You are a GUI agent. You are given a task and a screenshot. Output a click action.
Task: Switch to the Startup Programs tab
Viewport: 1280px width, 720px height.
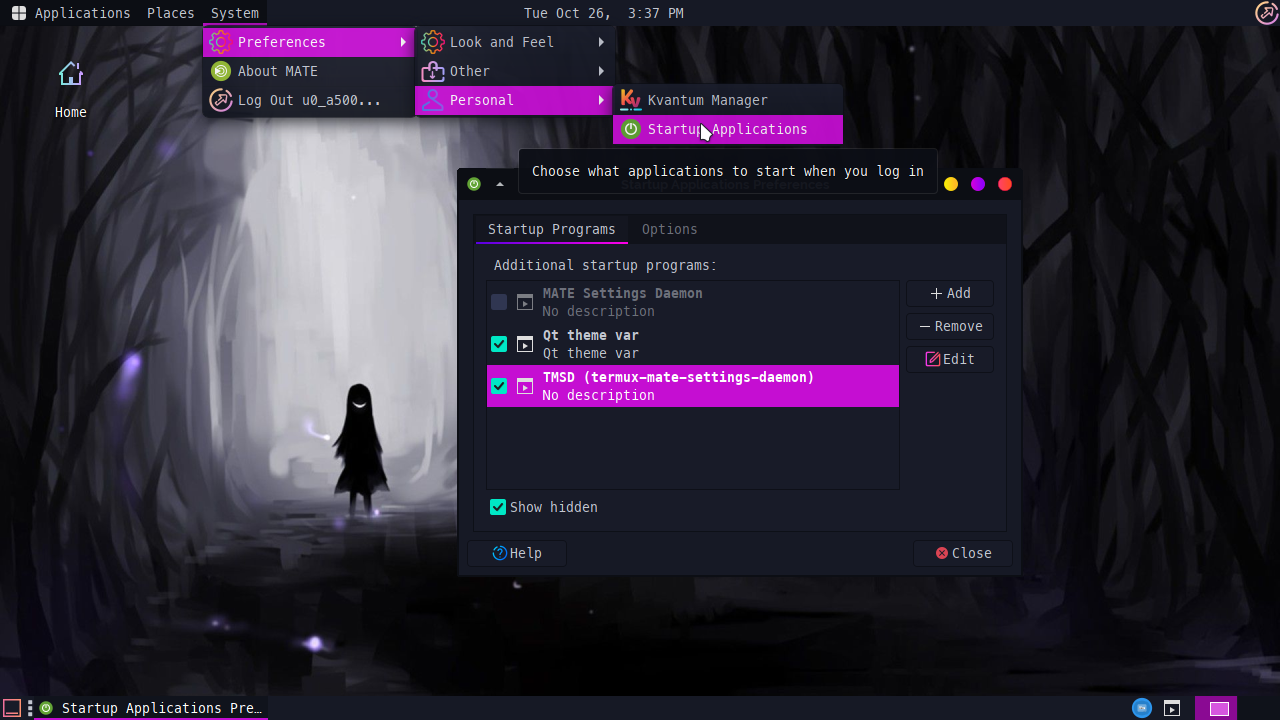coord(552,229)
